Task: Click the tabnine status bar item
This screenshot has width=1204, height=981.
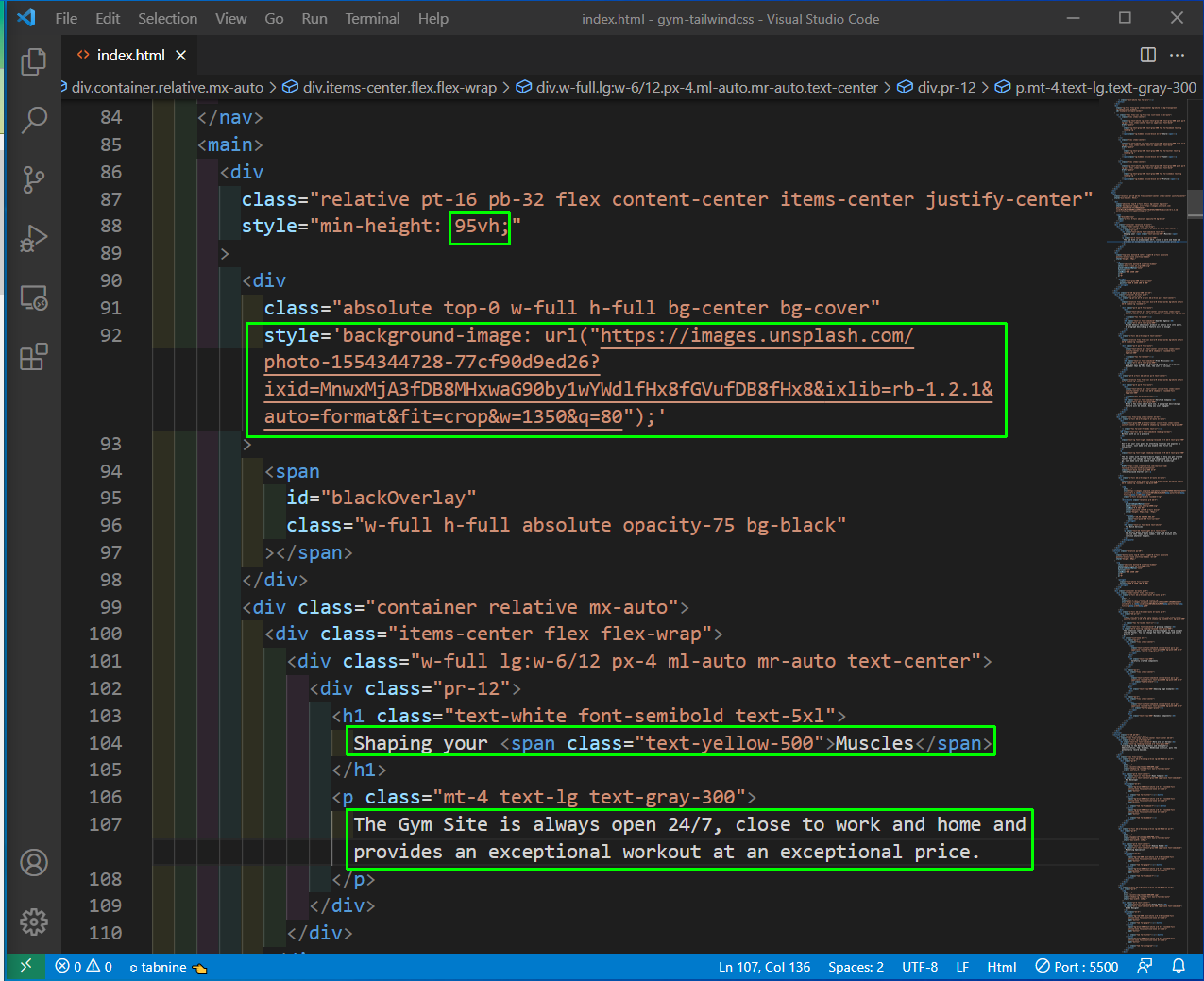Action: (168, 967)
